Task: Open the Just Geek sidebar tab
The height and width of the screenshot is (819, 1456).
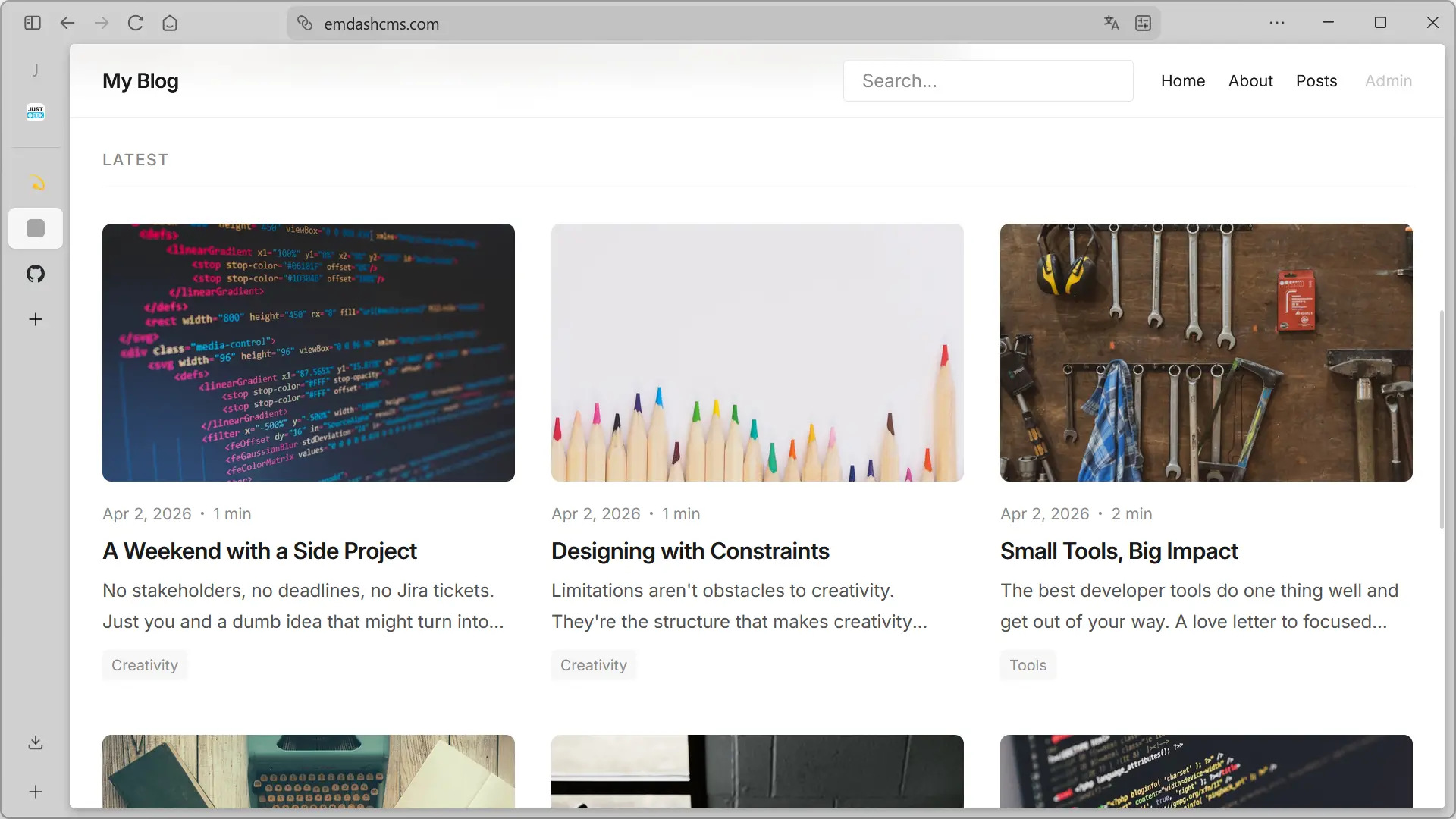Action: pyautogui.click(x=36, y=112)
